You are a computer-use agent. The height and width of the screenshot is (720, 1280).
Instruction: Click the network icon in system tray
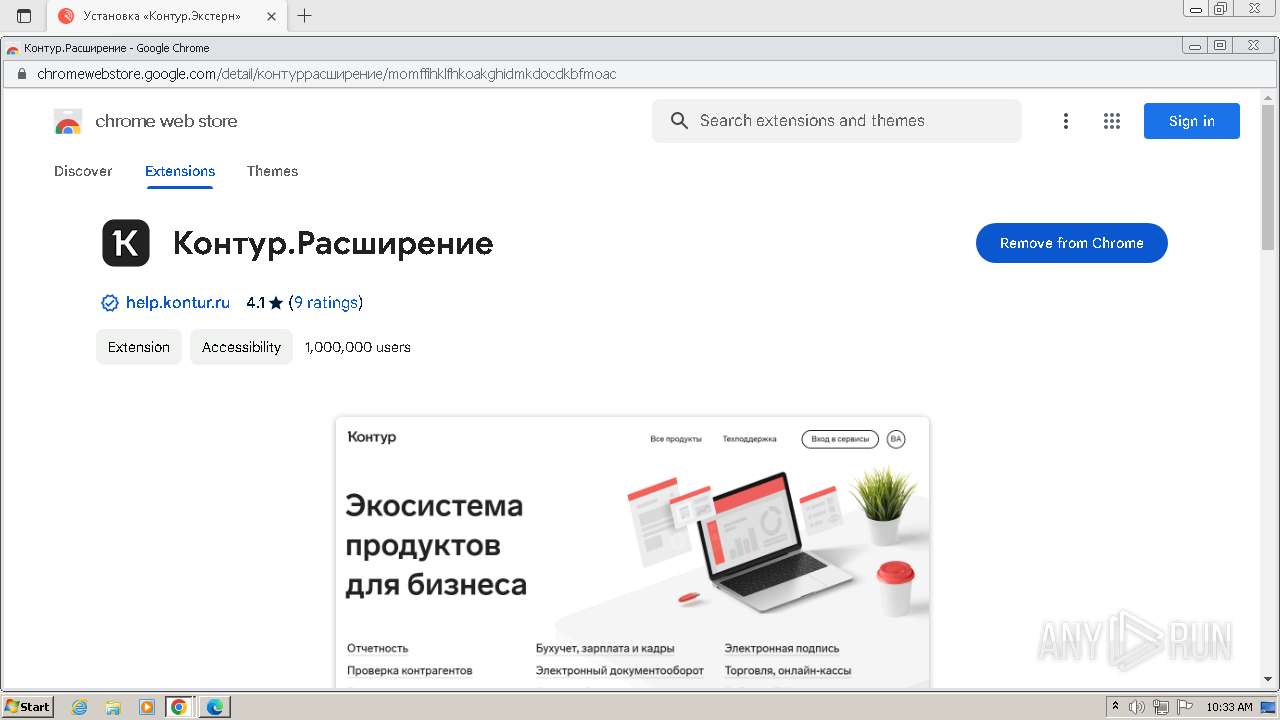point(1161,707)
